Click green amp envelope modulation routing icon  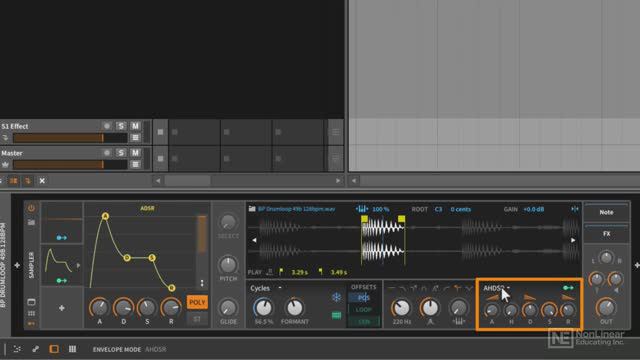point(568,288)
